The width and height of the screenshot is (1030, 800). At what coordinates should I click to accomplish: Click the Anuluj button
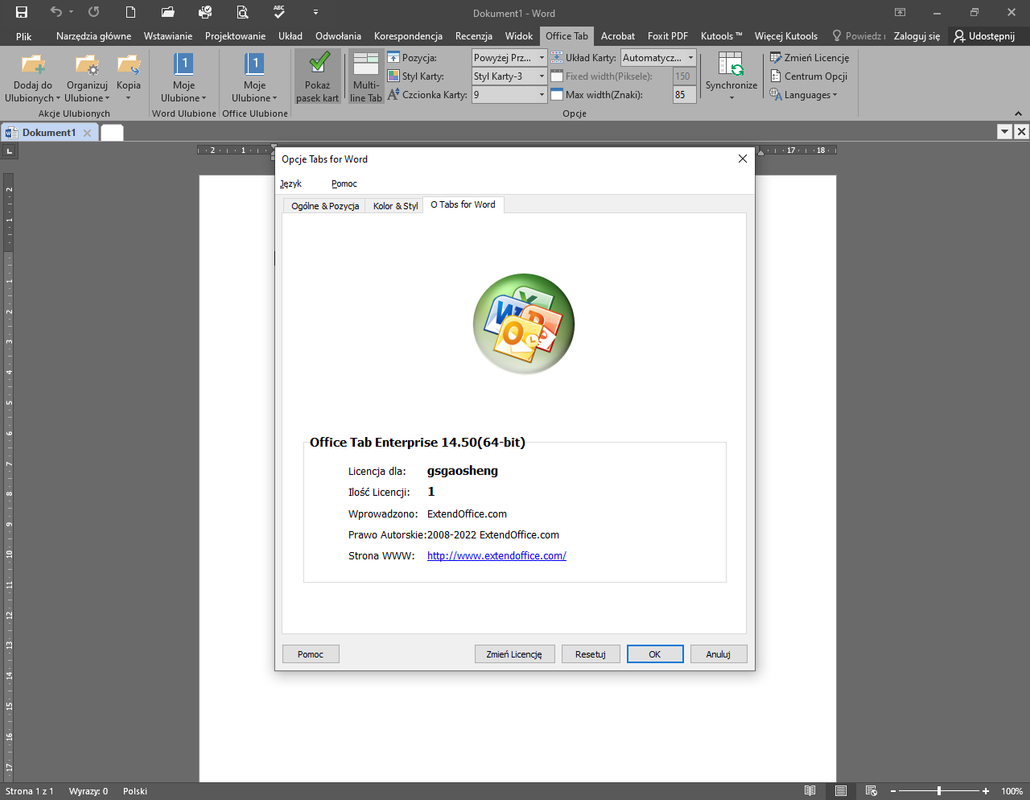[719, 654]
